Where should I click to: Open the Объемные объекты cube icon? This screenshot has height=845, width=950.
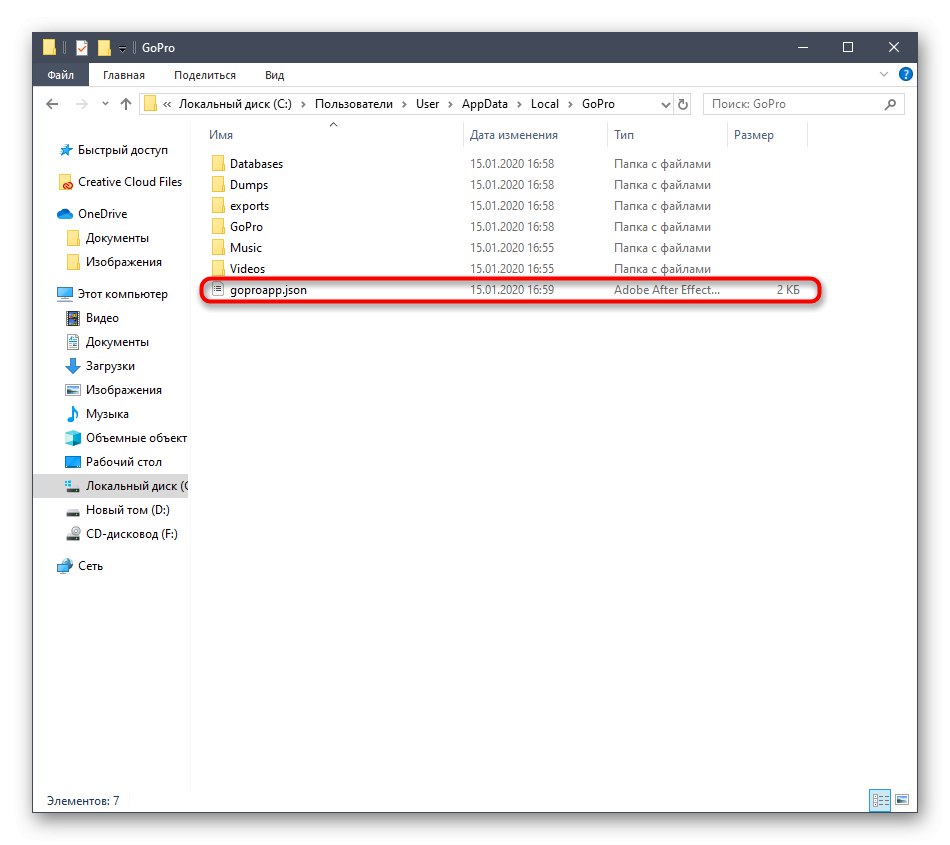(73, 438)
